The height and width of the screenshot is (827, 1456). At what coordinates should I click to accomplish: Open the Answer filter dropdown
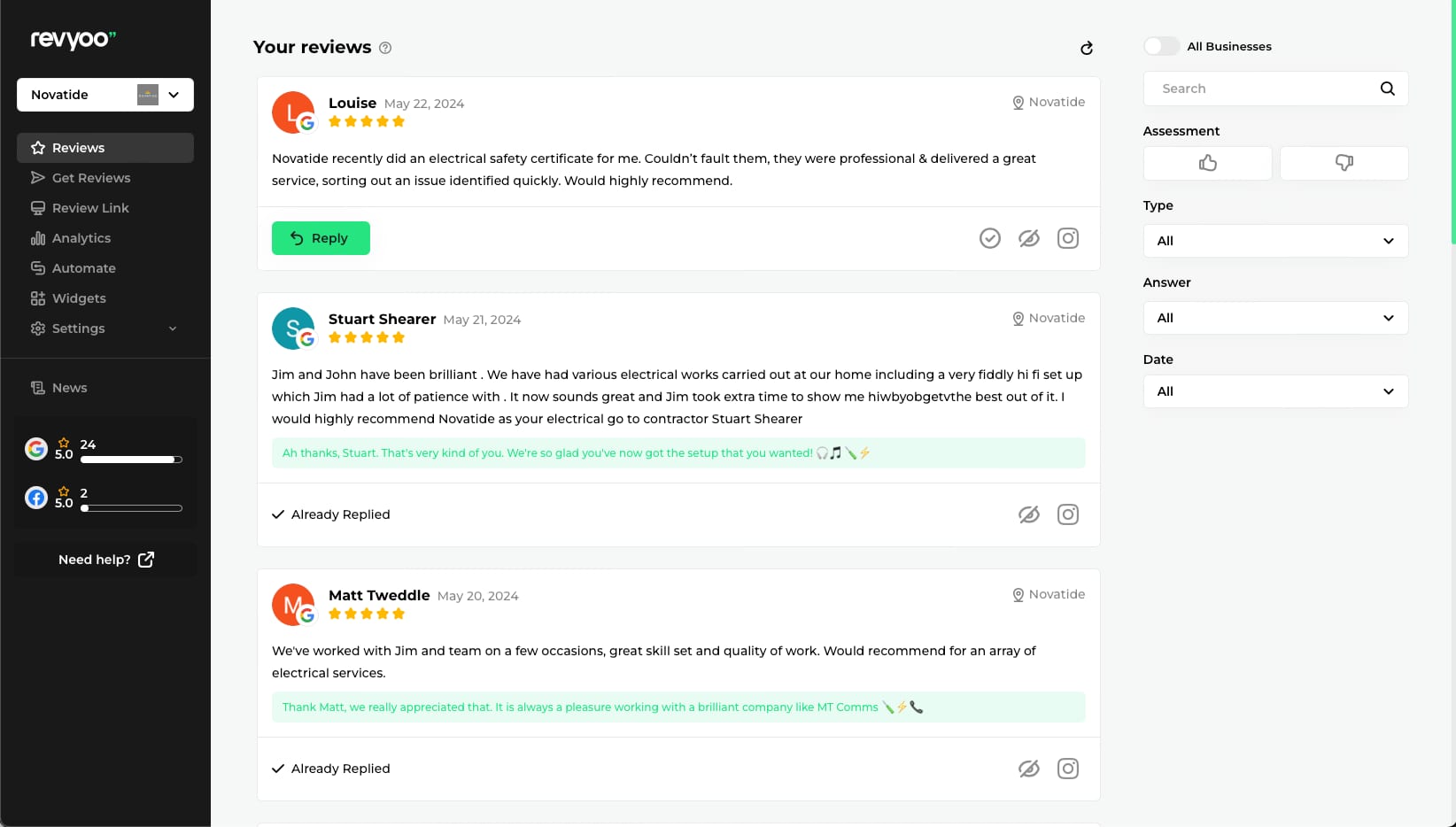(x=1276, y=318)
